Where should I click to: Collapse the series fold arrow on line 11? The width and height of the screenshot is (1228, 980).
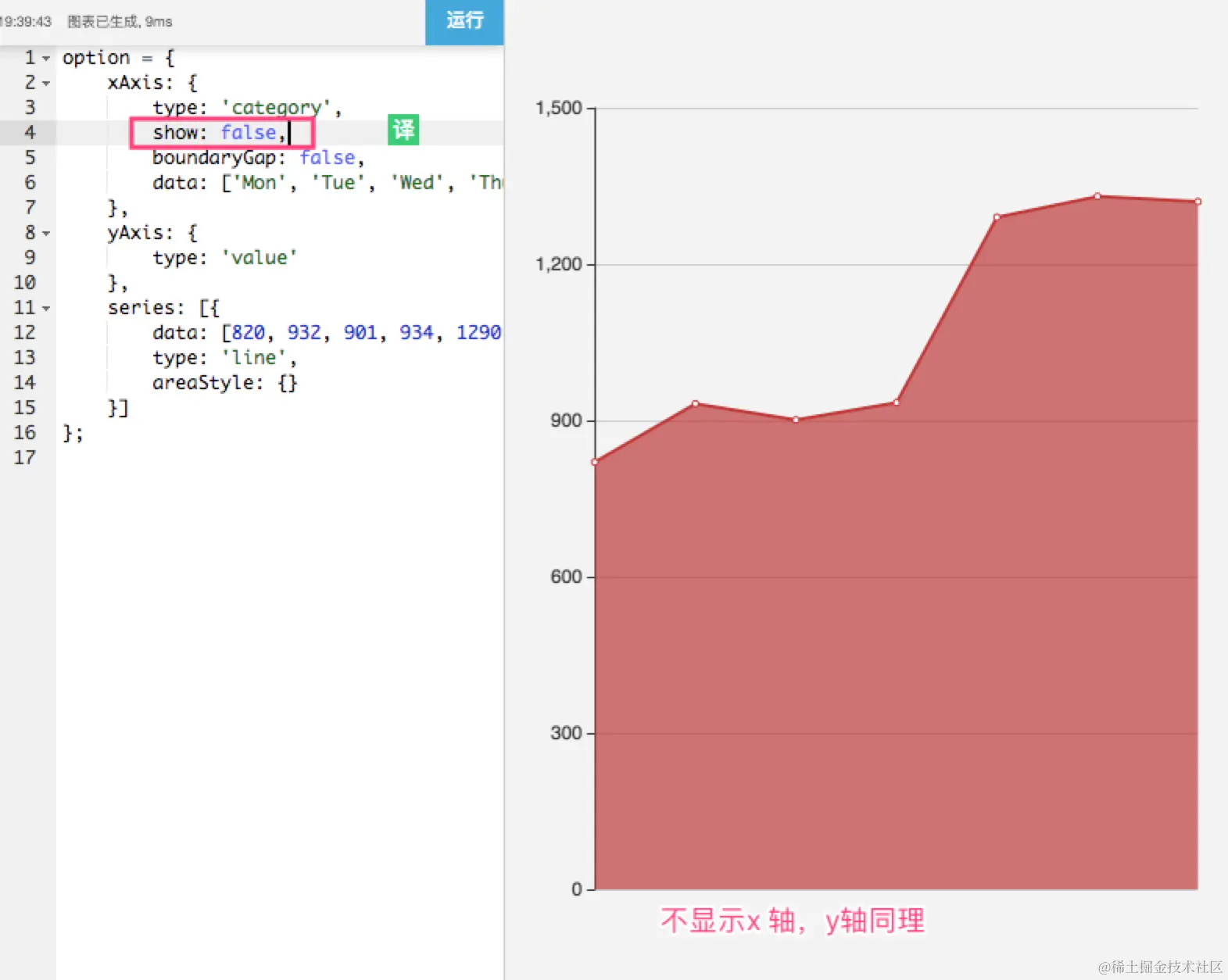tap(46, 309)
